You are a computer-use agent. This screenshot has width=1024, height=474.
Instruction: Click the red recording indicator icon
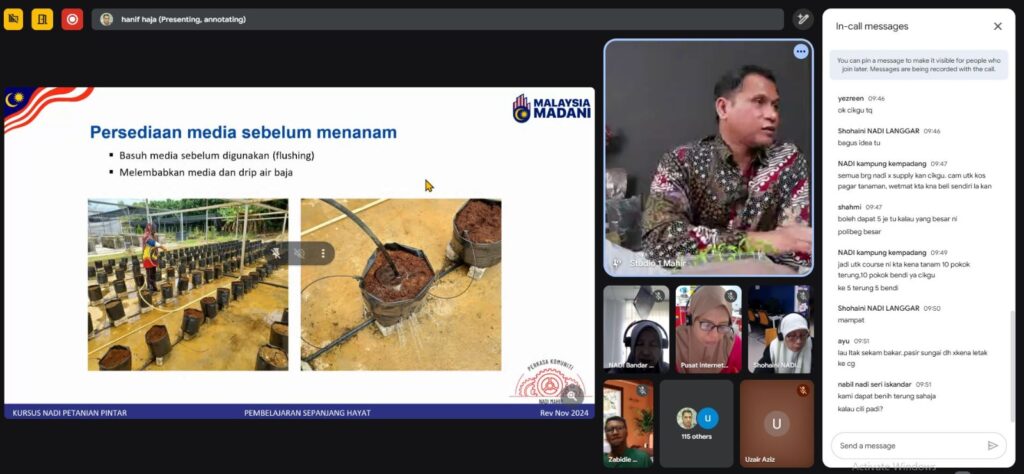coord(72,19)
